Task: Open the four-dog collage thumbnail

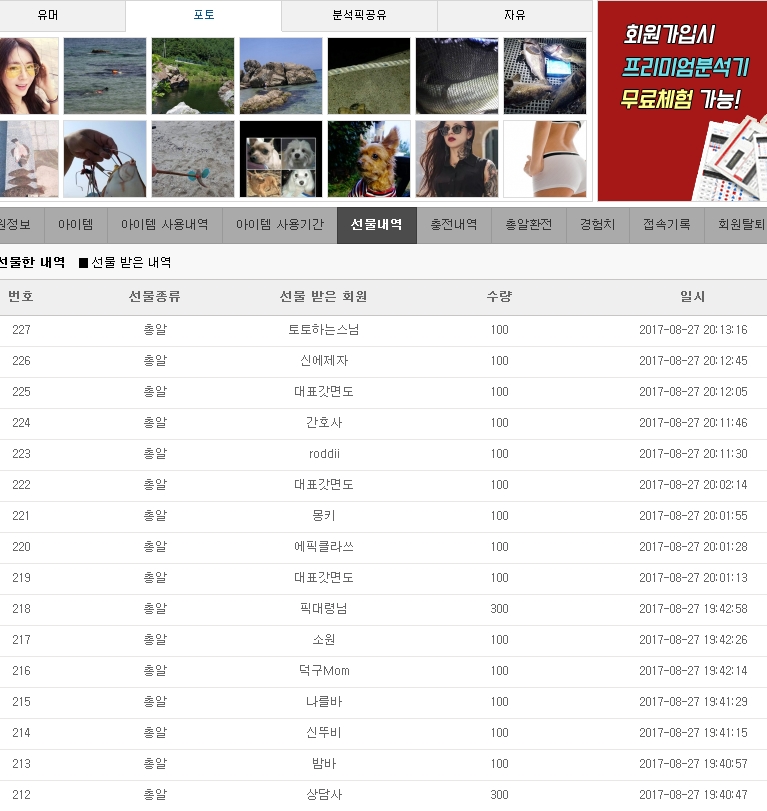Action: pyautogui.click(x=281, y=159)
